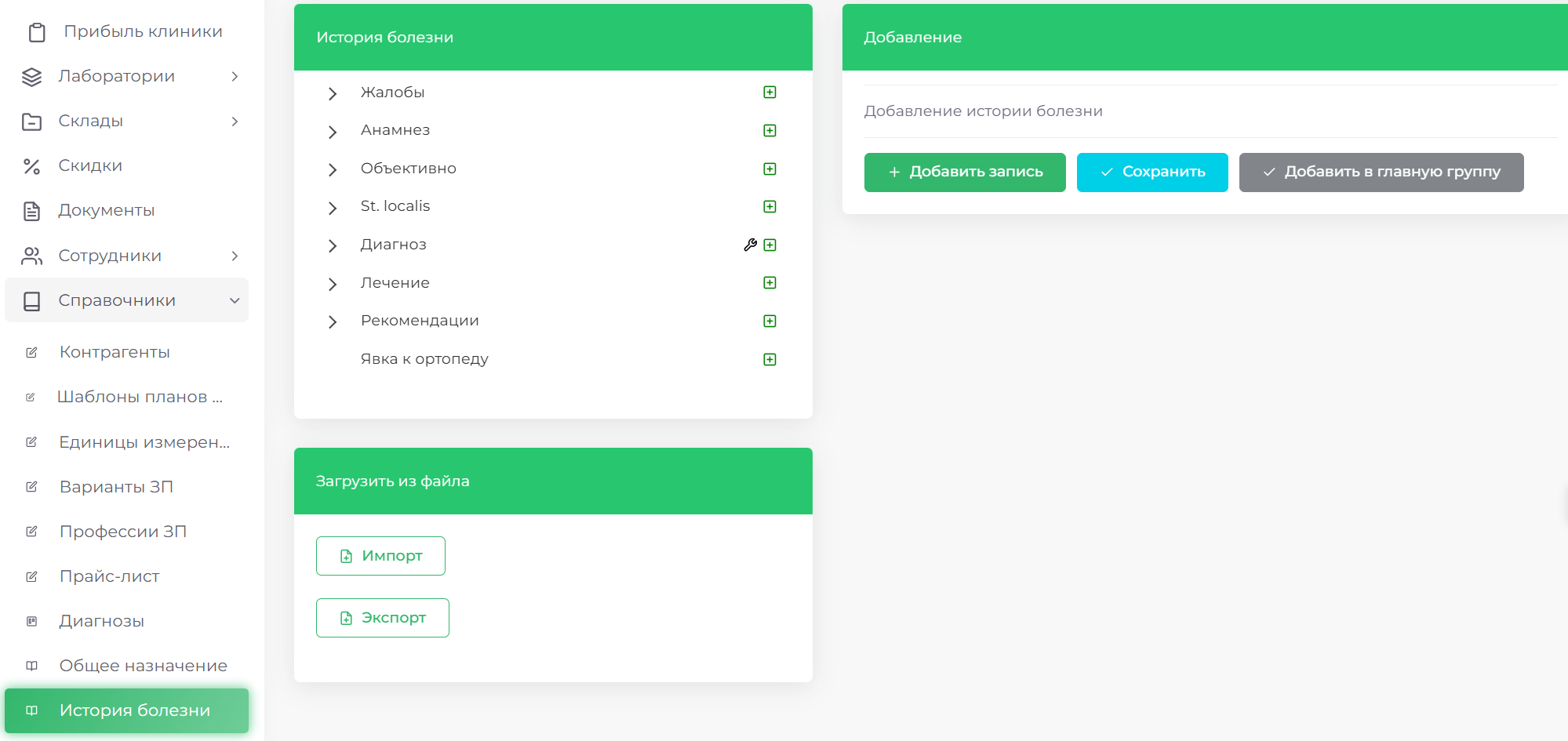Click the plus icon in Анамнез row

pyautogui.click(x=769, y=130)
